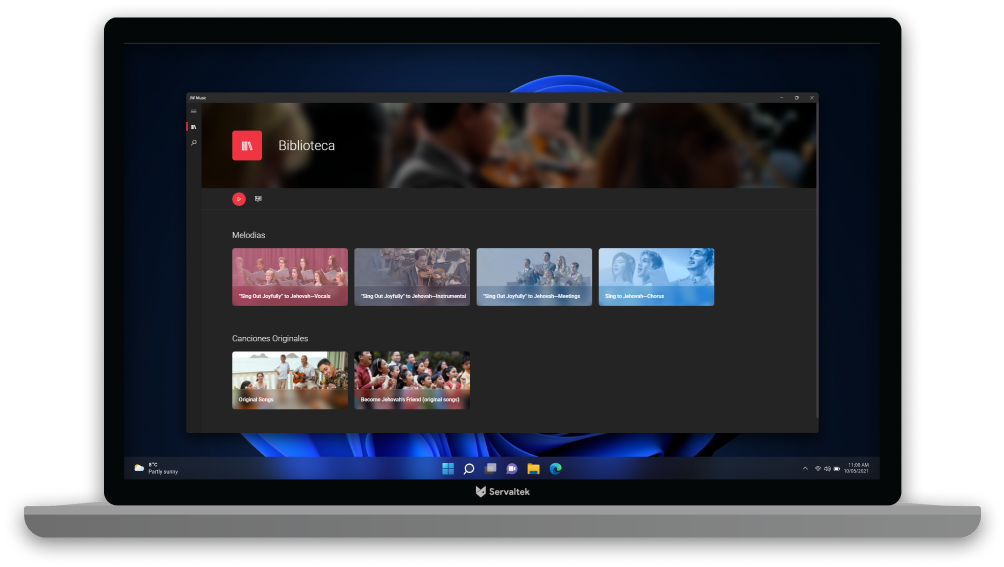Click the Wi-Fi network tray icon
This screenshot has width=1004, height=567.
[818, 469]
